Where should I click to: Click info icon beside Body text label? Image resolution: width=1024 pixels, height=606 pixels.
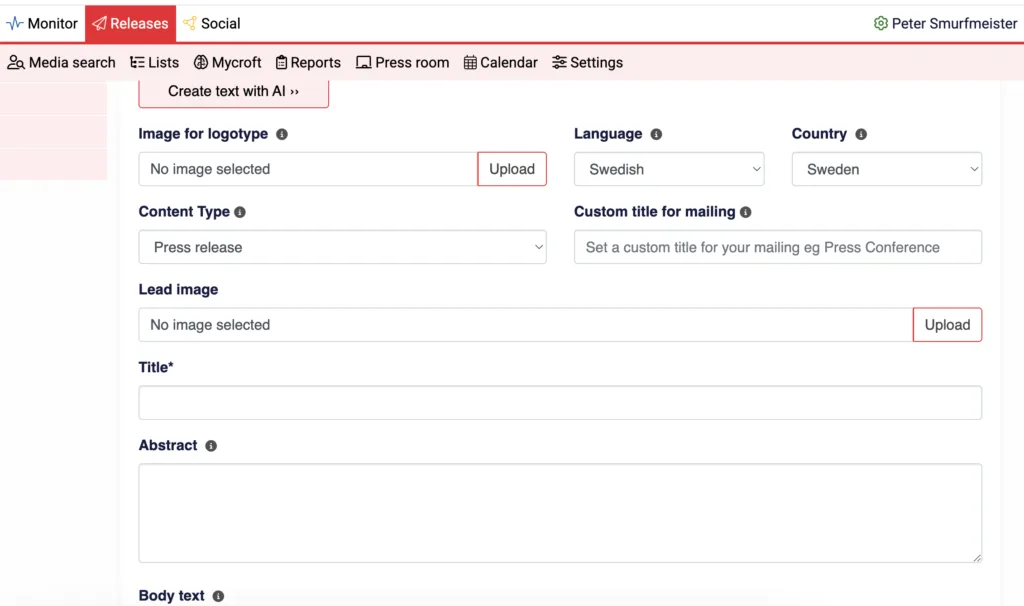218,596
